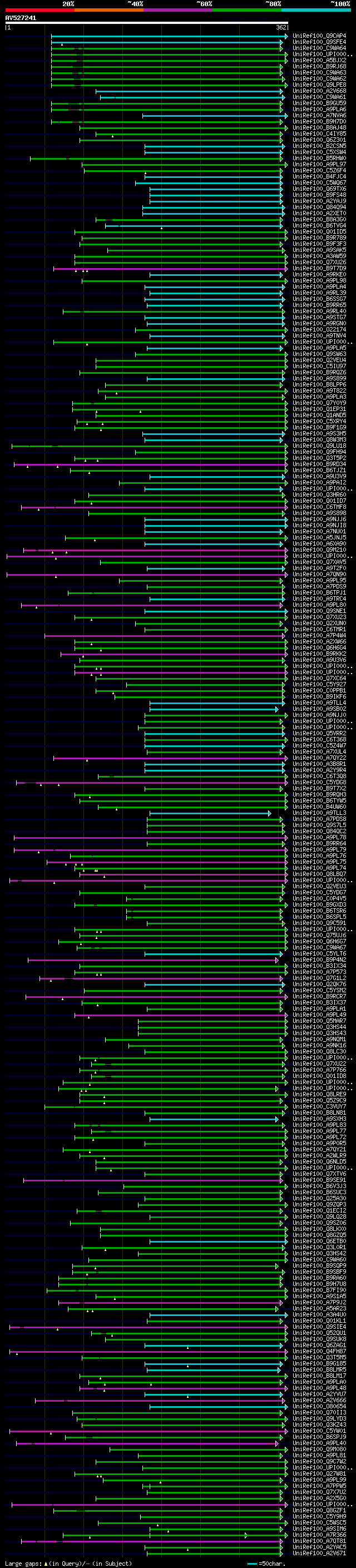Viewport: 356px width, 1568px height.
Task: Select the UniRef100_C5YW01 label
Action: point(319,1431)
